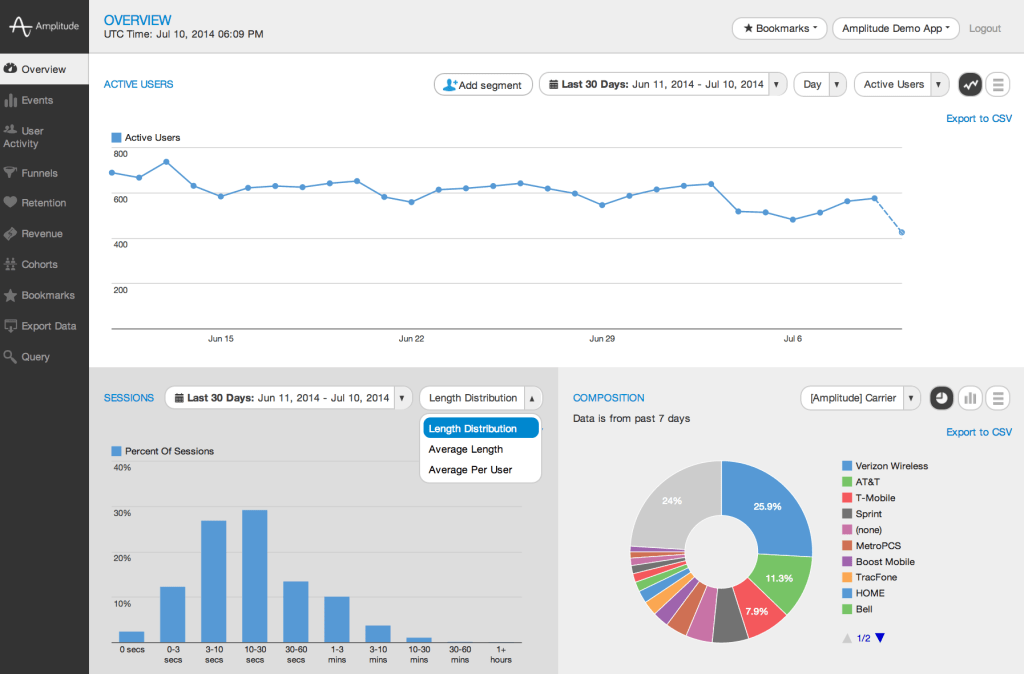Click the Add segment button
This screenshot has height=674, width=1024.
(483, 85)
